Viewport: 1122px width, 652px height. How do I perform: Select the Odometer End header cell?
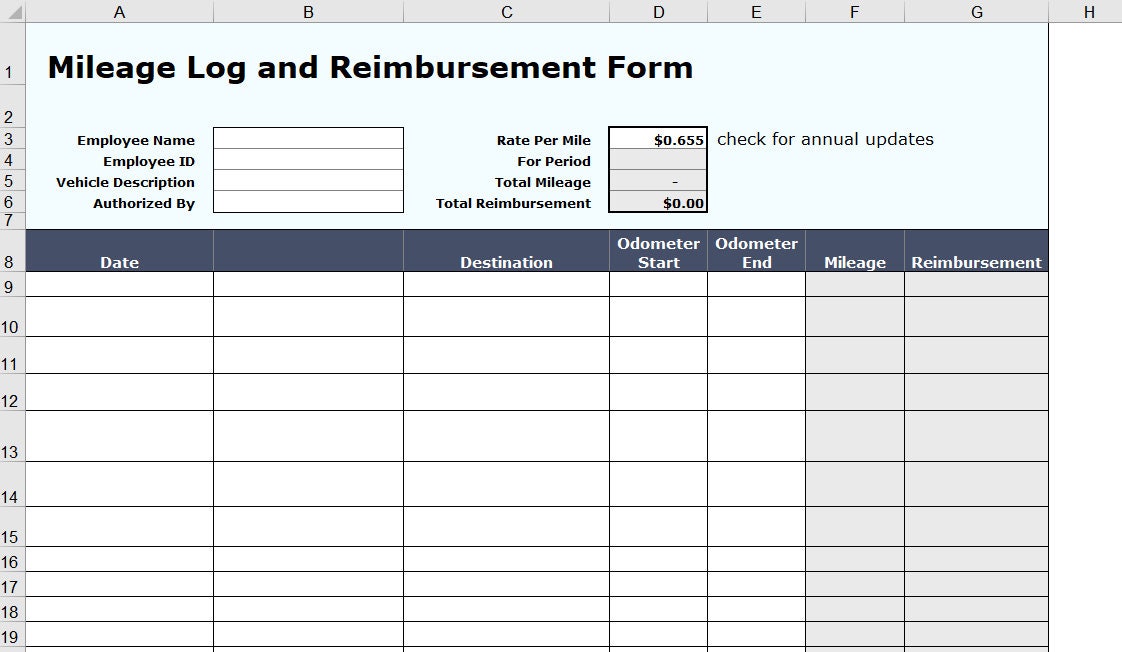pyautogui.click(x=755, y=252)
